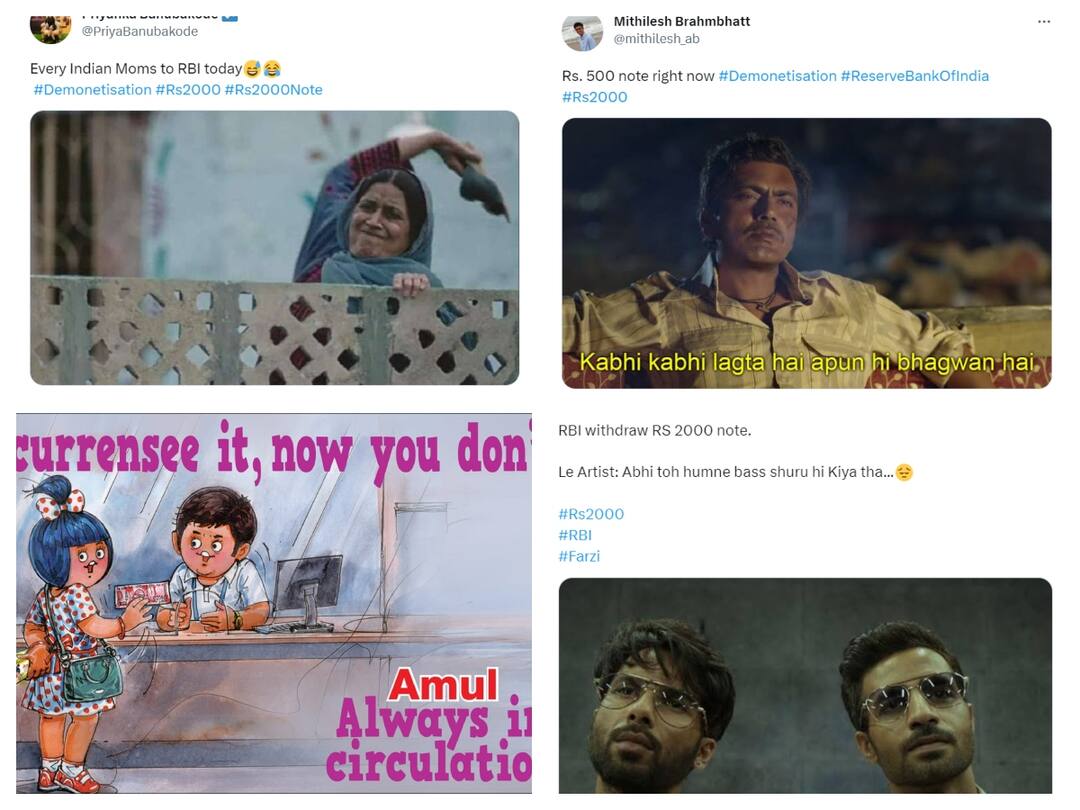Select the #Farzi hashtag
The height and width of the screenshot is (810, 1080).
pyautogui.click(x=579, y=556)
